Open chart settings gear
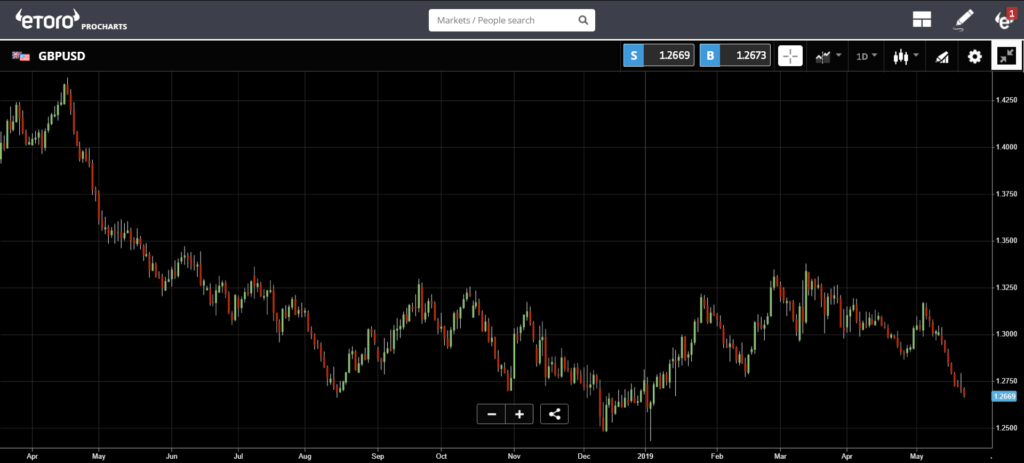 [x=974, y=57]
